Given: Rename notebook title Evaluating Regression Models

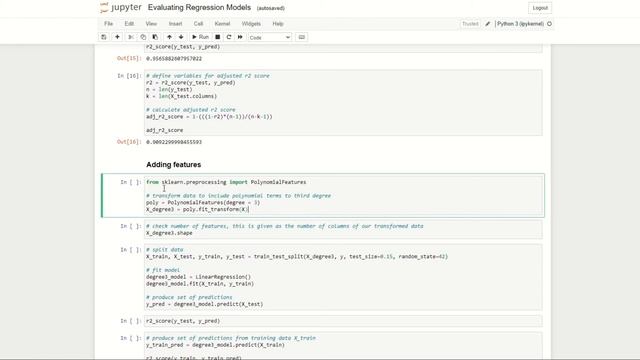Looking at the screenshot, I should click(199, 7).
